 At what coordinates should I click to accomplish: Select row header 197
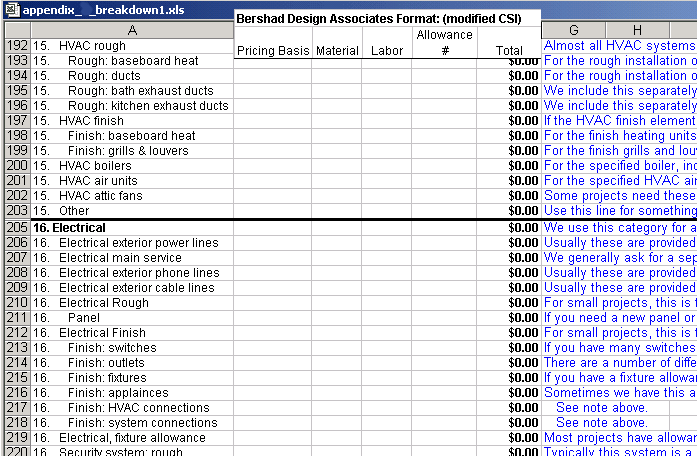pos(17,120)
